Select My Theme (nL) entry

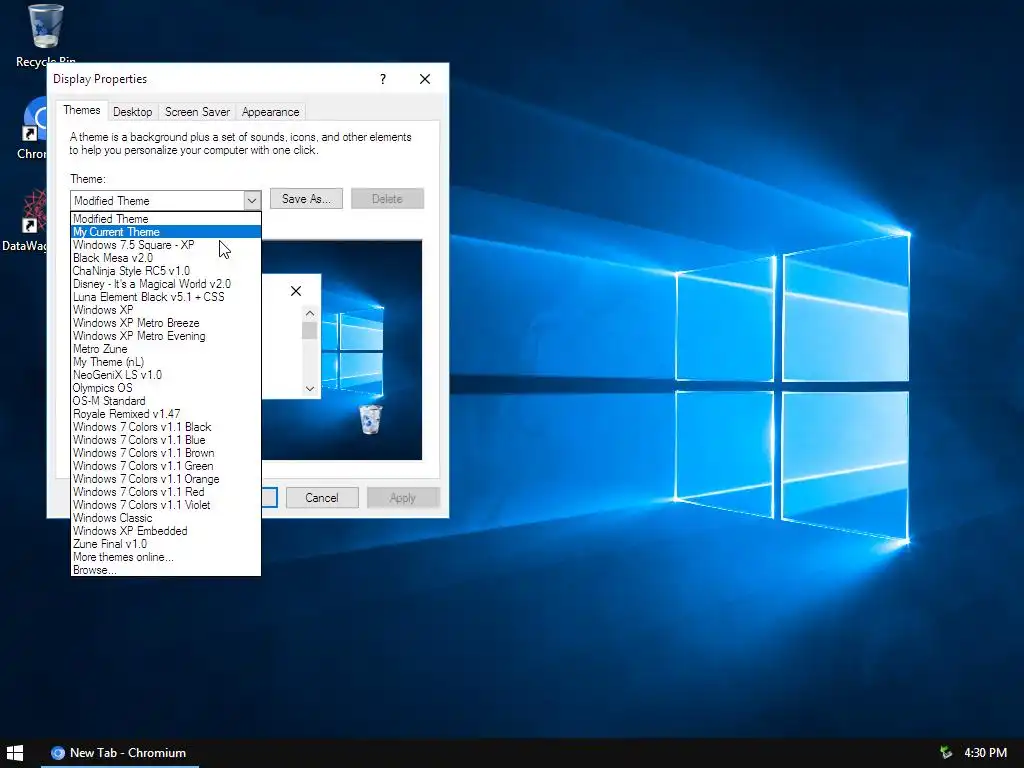(166, 362)
